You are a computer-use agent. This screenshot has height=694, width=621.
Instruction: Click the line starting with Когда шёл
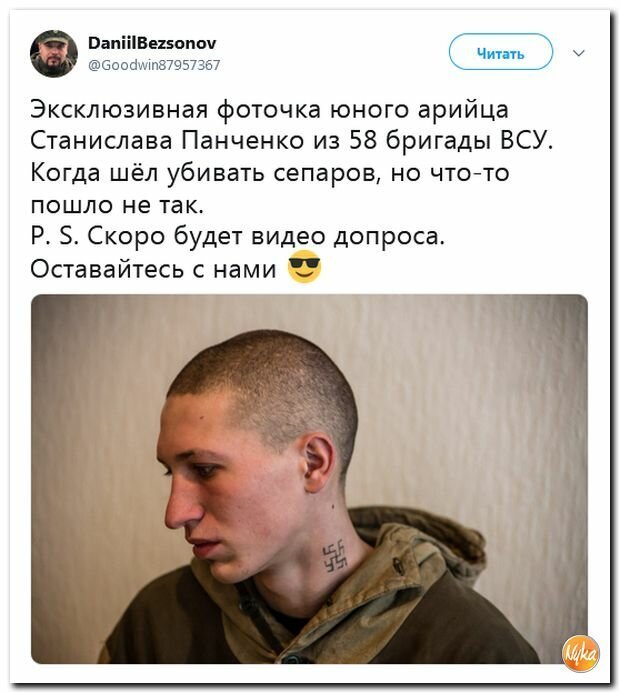point(270,173)
